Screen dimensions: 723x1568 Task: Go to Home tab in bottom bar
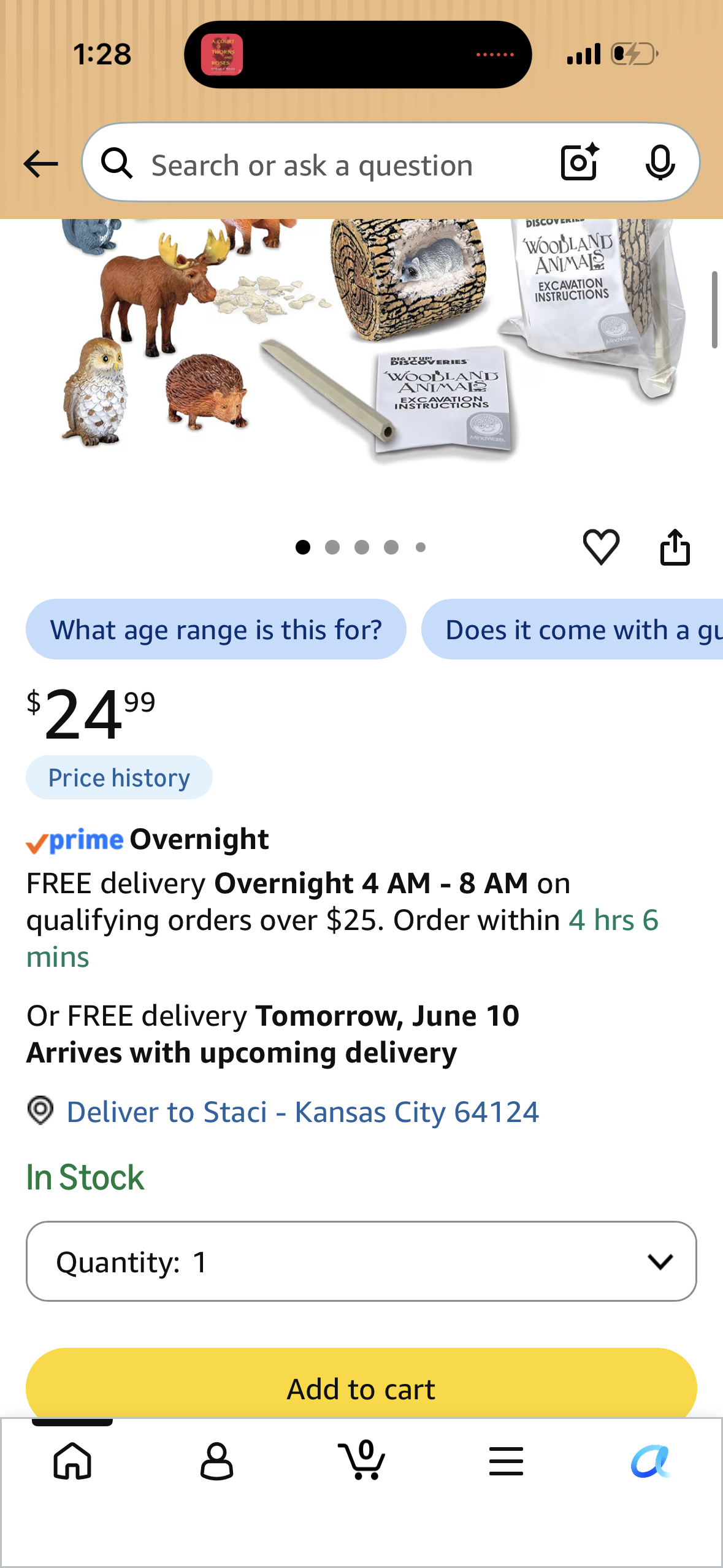[x=72, y=1461]
